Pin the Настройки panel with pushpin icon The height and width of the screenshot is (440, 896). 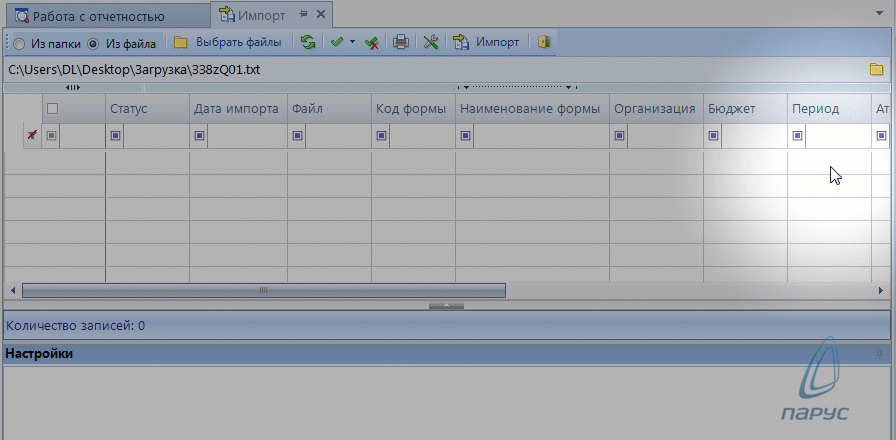pos(880,354)
